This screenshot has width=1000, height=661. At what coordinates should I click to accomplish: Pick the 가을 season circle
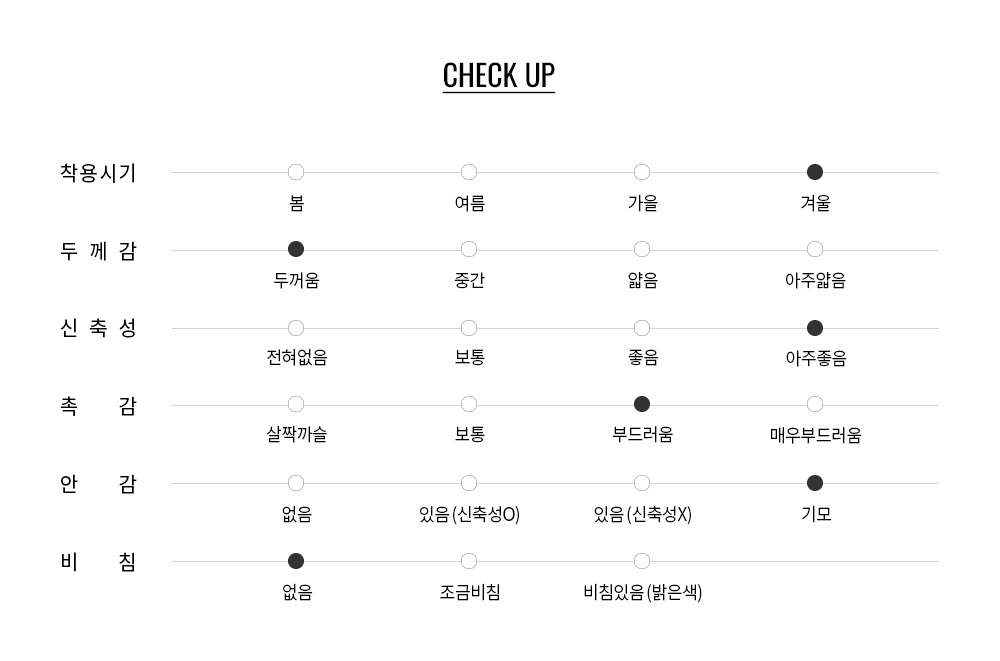coord(642,172)
